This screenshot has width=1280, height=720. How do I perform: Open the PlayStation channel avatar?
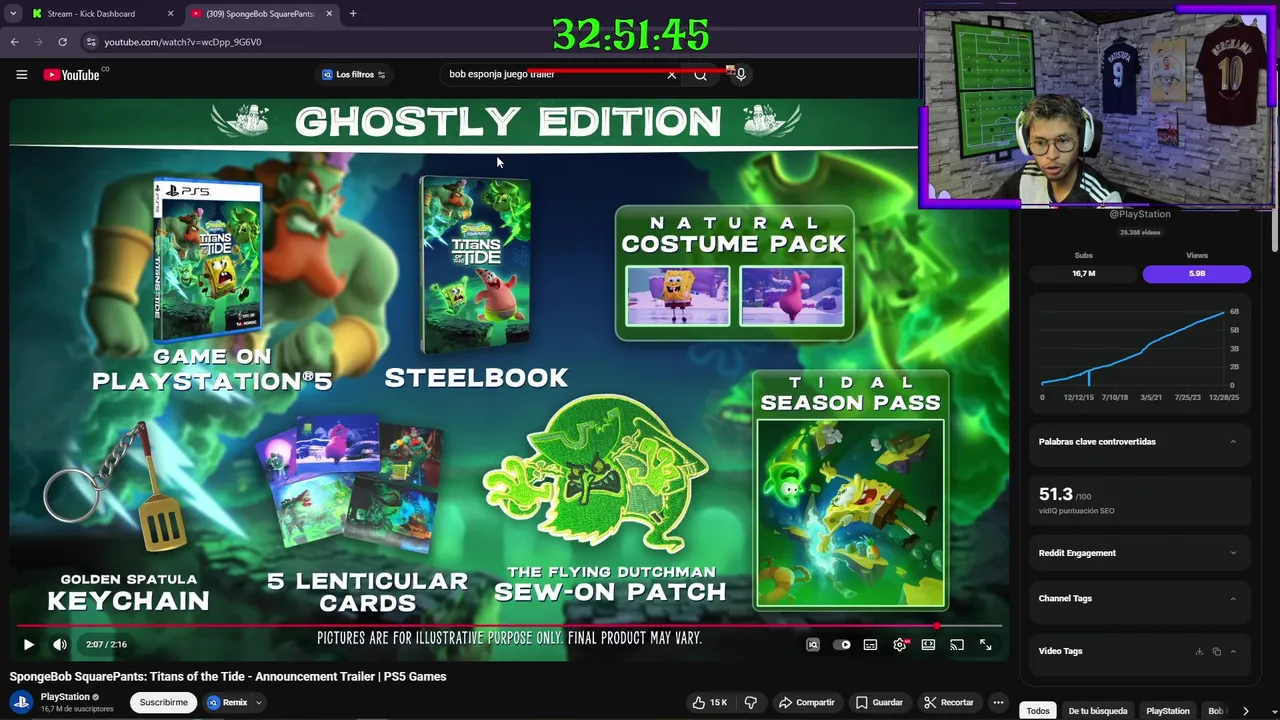(x=21, y=702)
